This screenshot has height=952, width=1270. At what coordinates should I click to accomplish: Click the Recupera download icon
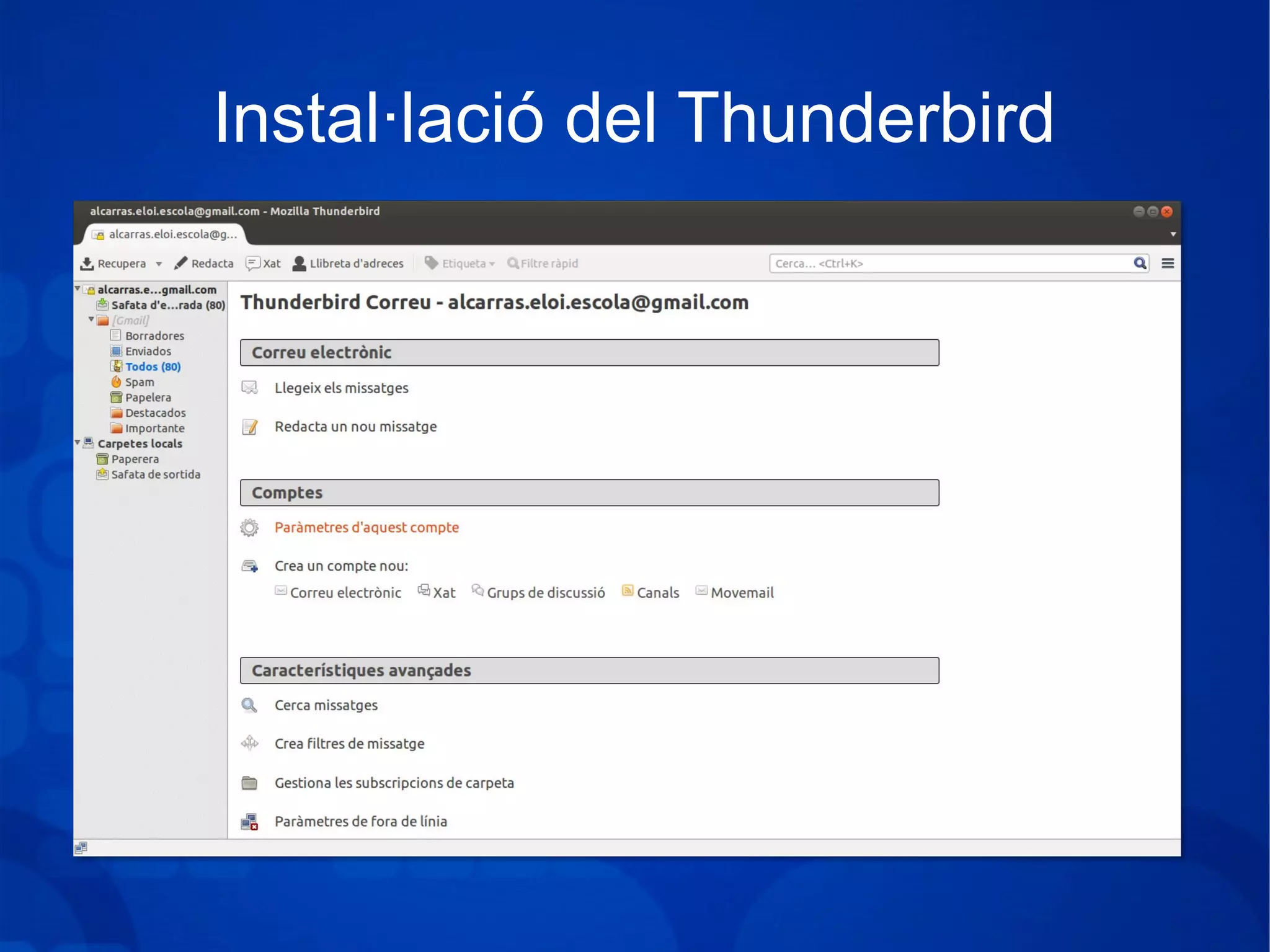87,264
